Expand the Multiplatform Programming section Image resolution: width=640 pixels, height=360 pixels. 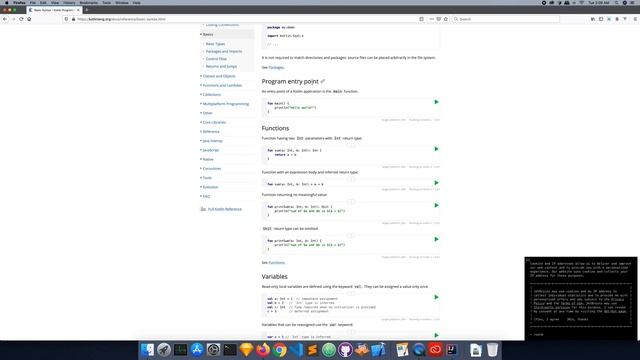tap(225, 104)
